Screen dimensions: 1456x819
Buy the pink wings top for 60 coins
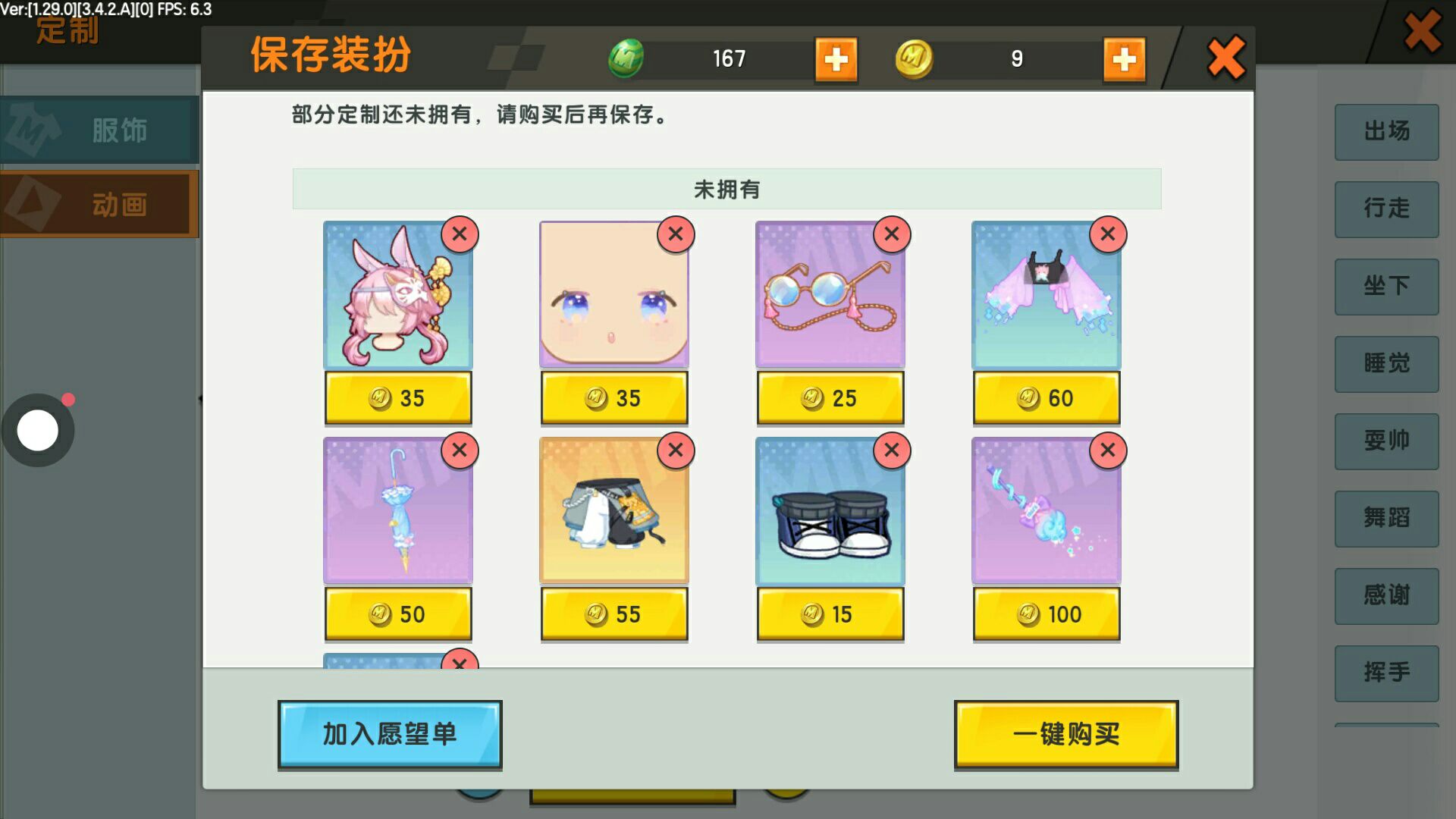[x=1046, y=397]
